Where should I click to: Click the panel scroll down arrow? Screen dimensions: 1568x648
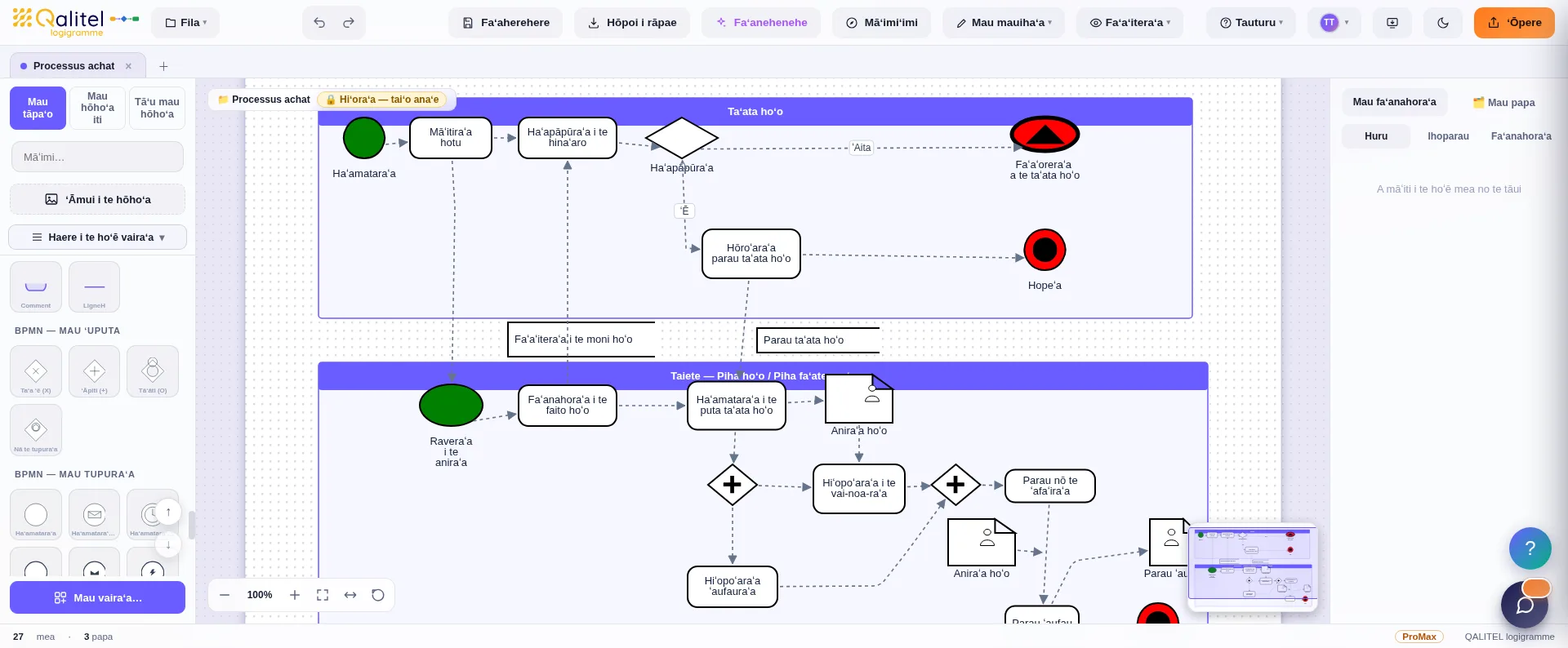(x=168, y=544)
